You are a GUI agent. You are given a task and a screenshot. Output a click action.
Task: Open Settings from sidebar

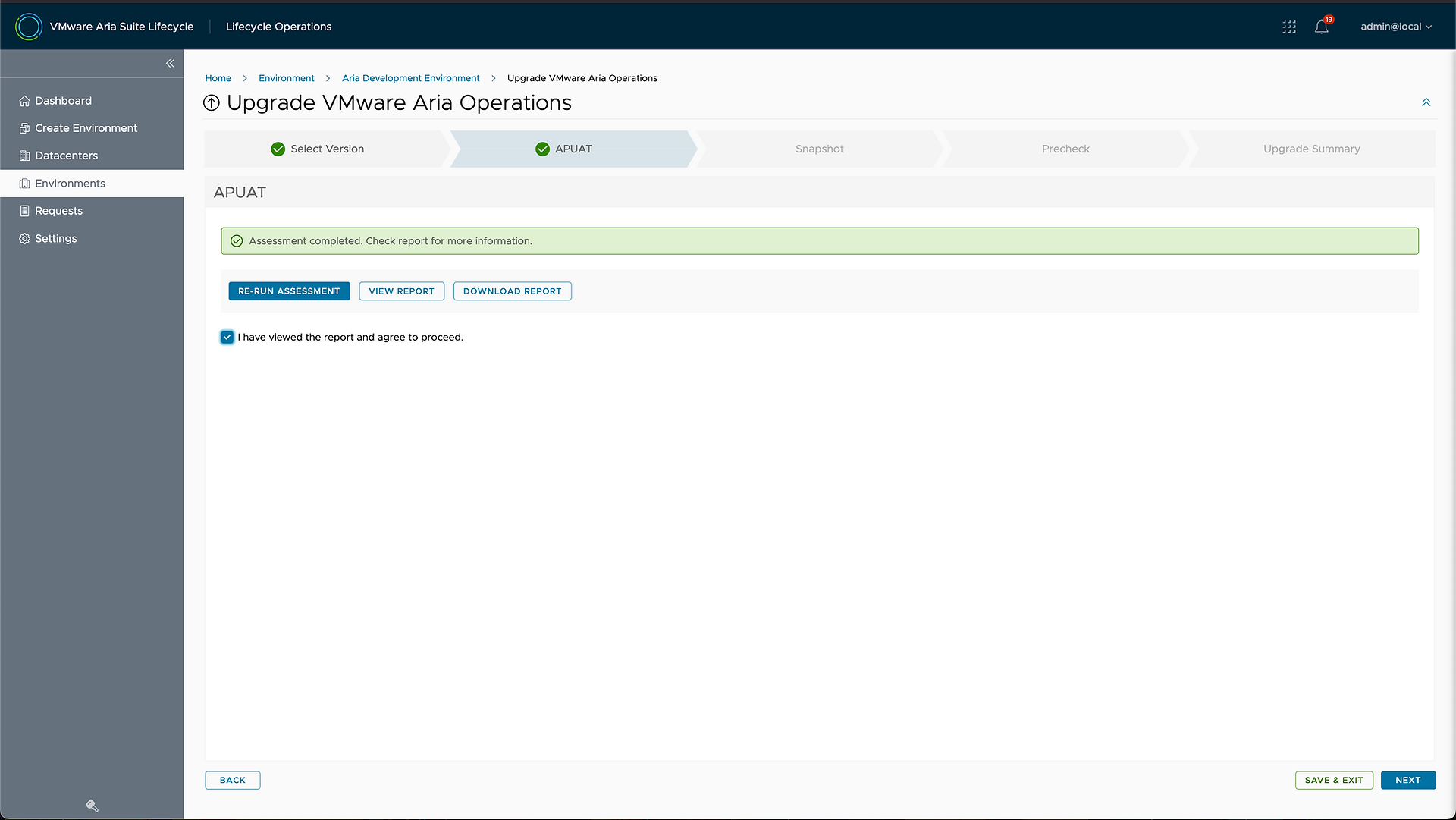[x=92, y=238]
